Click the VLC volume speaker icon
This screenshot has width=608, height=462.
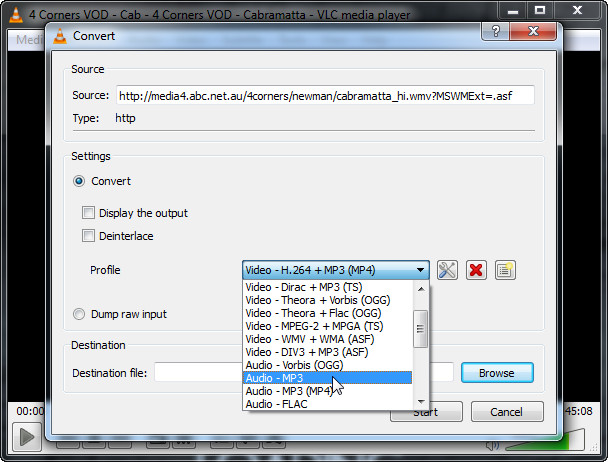[493, 445]
